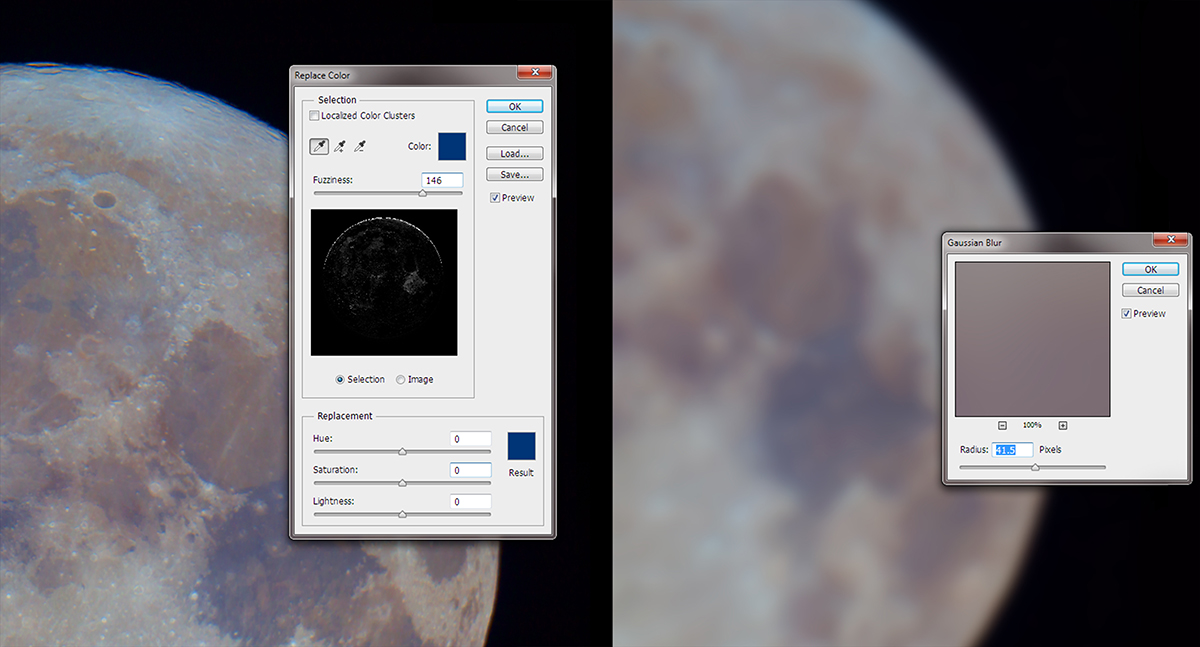This screenshot has height=647, width=1200.
Task: Focus the Hue value field
Action: tap(470, 439)
